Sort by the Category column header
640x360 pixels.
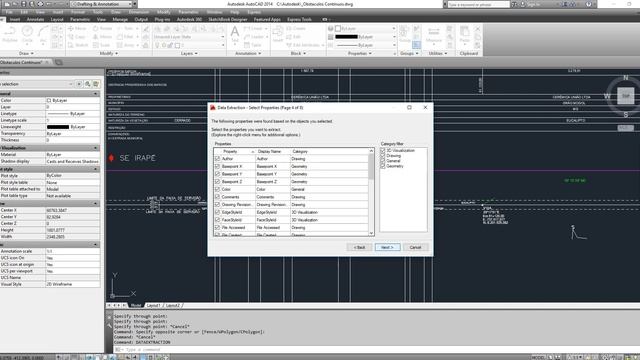(x=329, y=151)
